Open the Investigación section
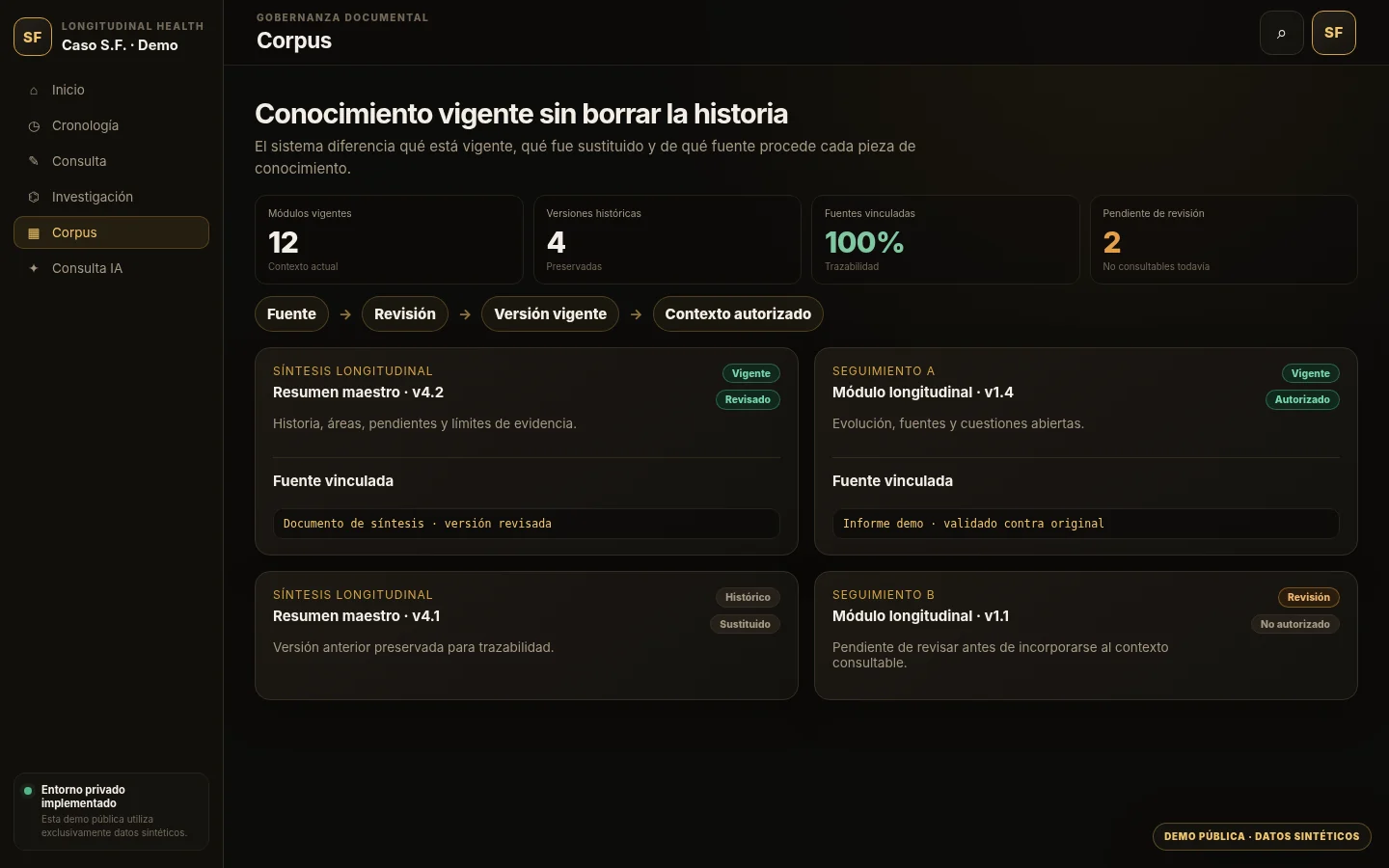This screenshot has height=868, width=1389. [111, 197]
